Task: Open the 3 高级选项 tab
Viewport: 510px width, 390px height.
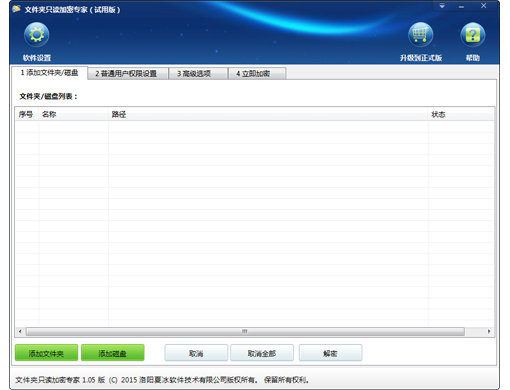Action: coord(198,74)
